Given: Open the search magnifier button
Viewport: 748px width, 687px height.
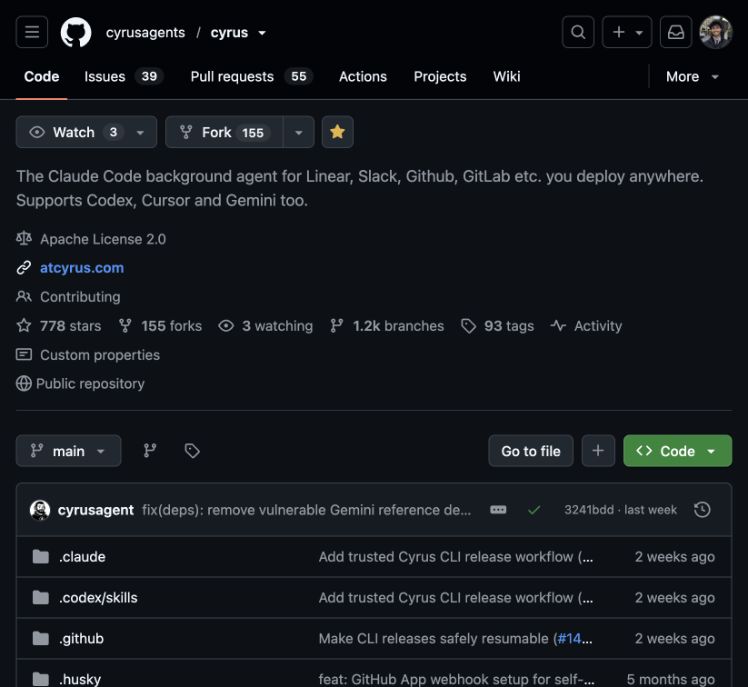Looking at the screenshot, I should (x=578, y=32).
